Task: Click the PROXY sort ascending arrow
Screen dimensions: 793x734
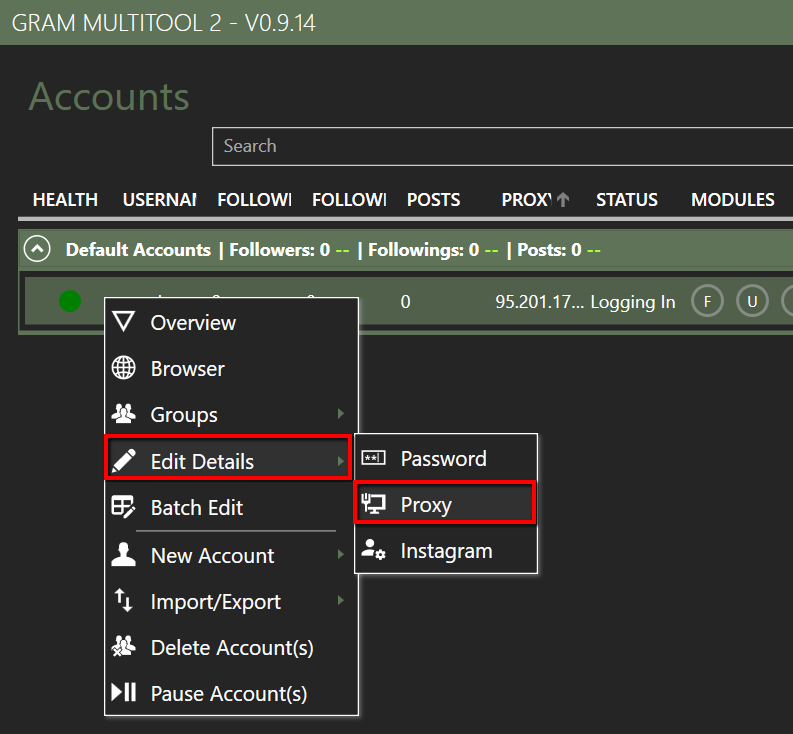Action: pos(563,200)
